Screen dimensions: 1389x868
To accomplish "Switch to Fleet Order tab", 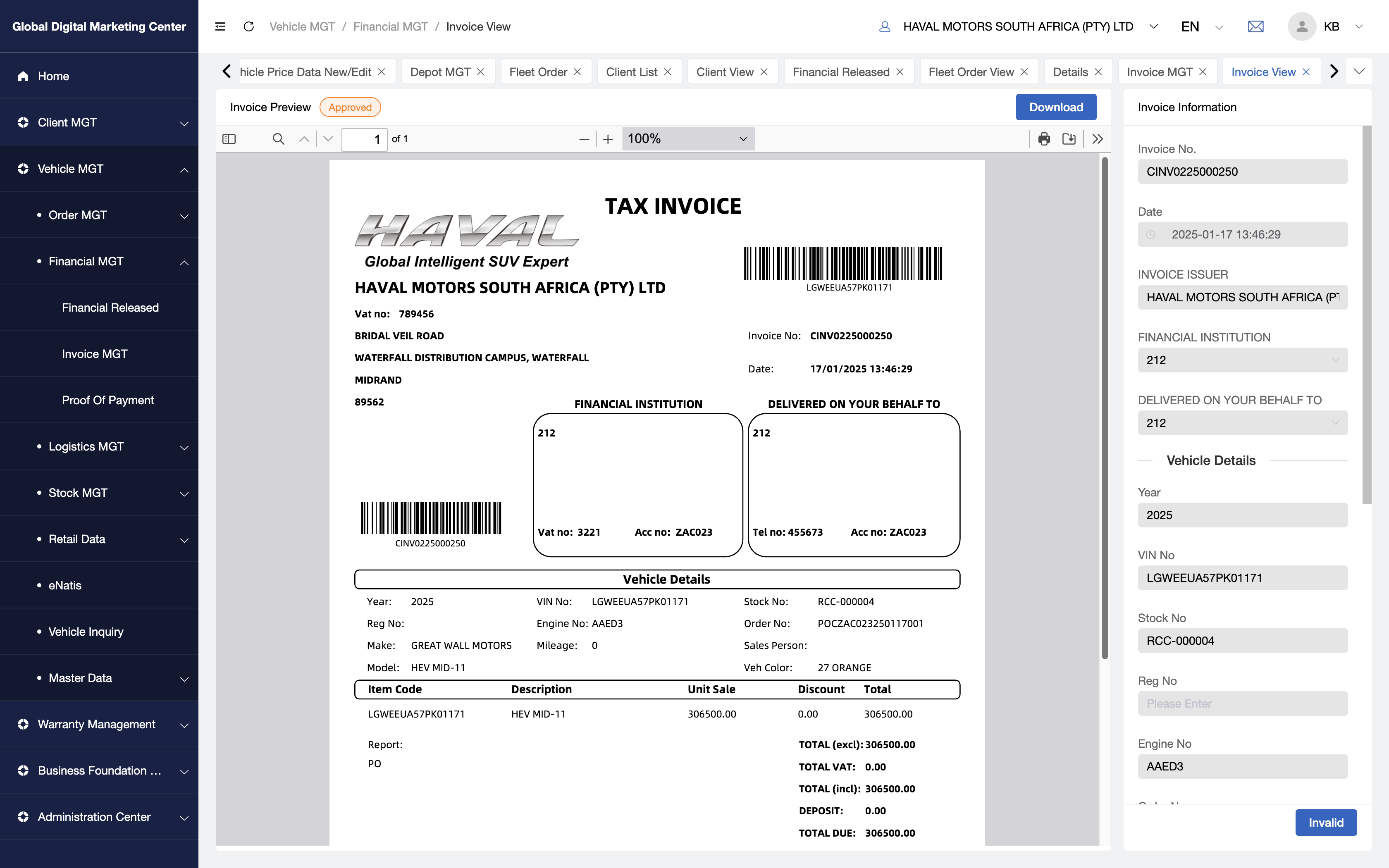I will pos(538,72).
